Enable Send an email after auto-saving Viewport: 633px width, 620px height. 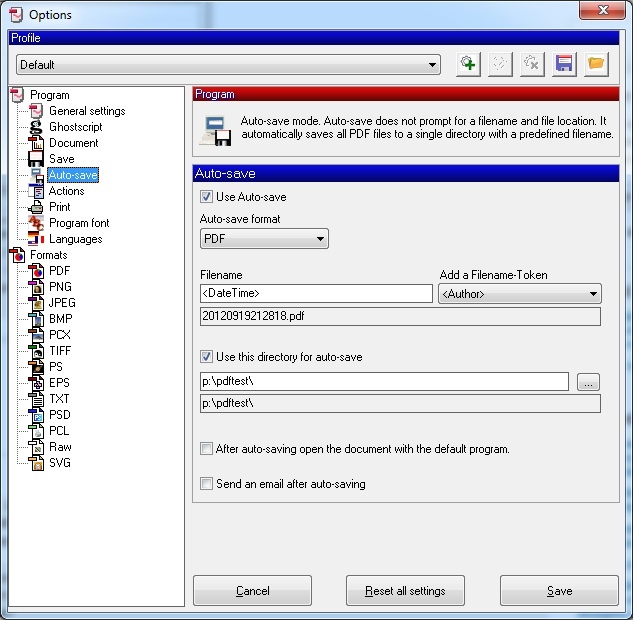click(206, 484)
